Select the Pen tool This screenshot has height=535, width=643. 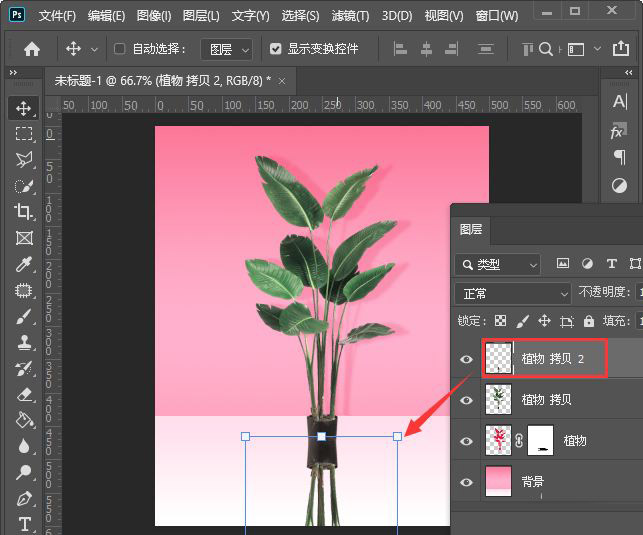click(24, 498)
